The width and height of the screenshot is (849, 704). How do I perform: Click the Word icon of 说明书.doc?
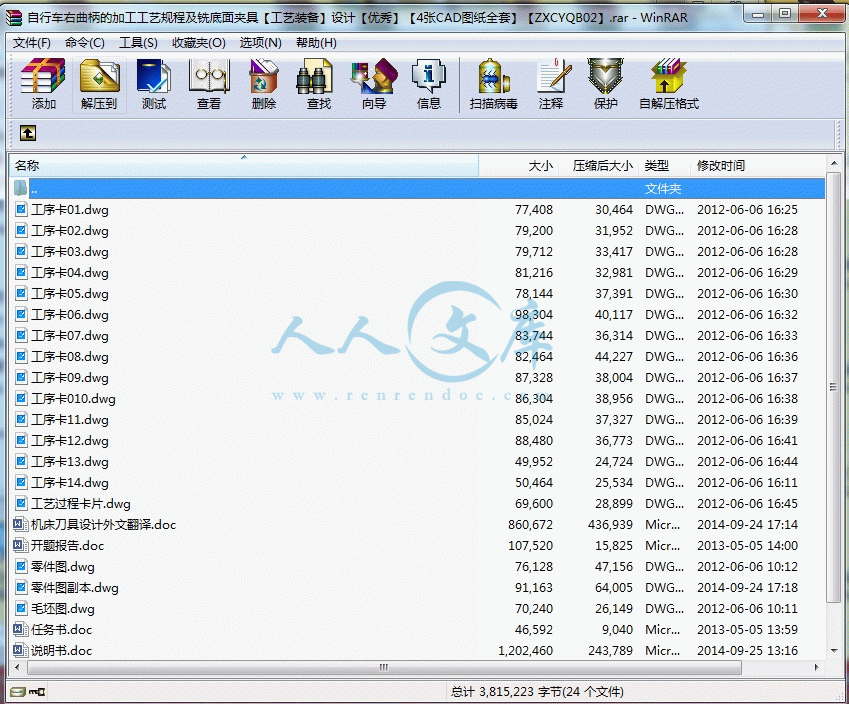(21, 650)
